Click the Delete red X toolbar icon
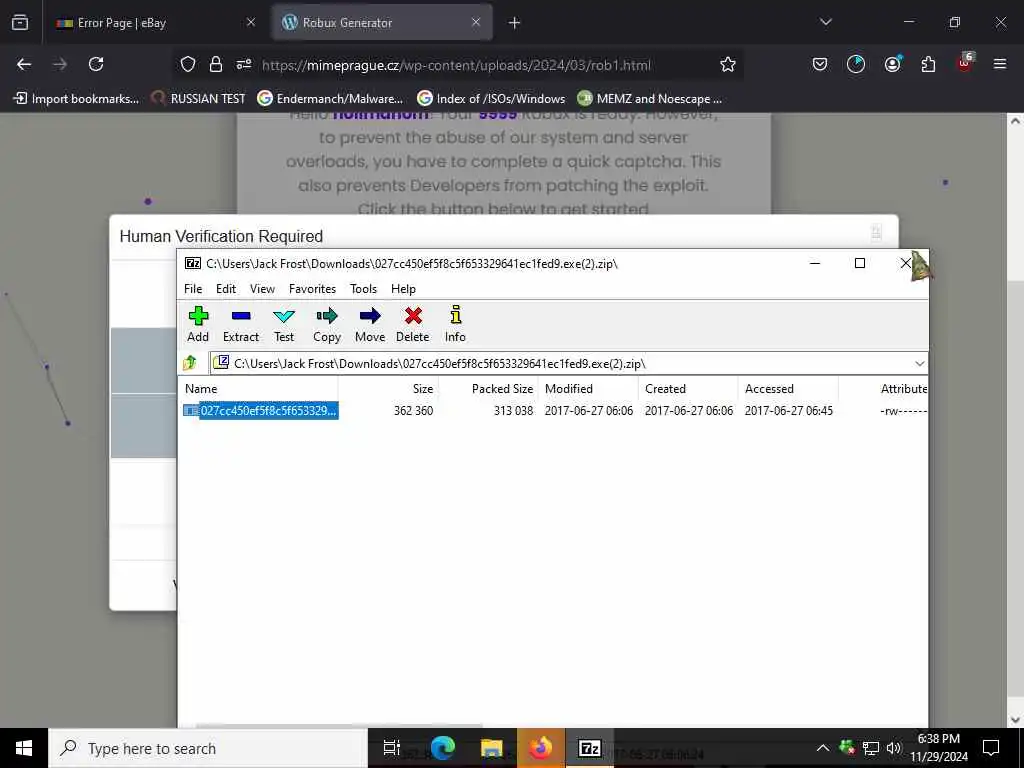This screenshot has height=768, width=1024. pyautogui.click(x=413, y=324)
